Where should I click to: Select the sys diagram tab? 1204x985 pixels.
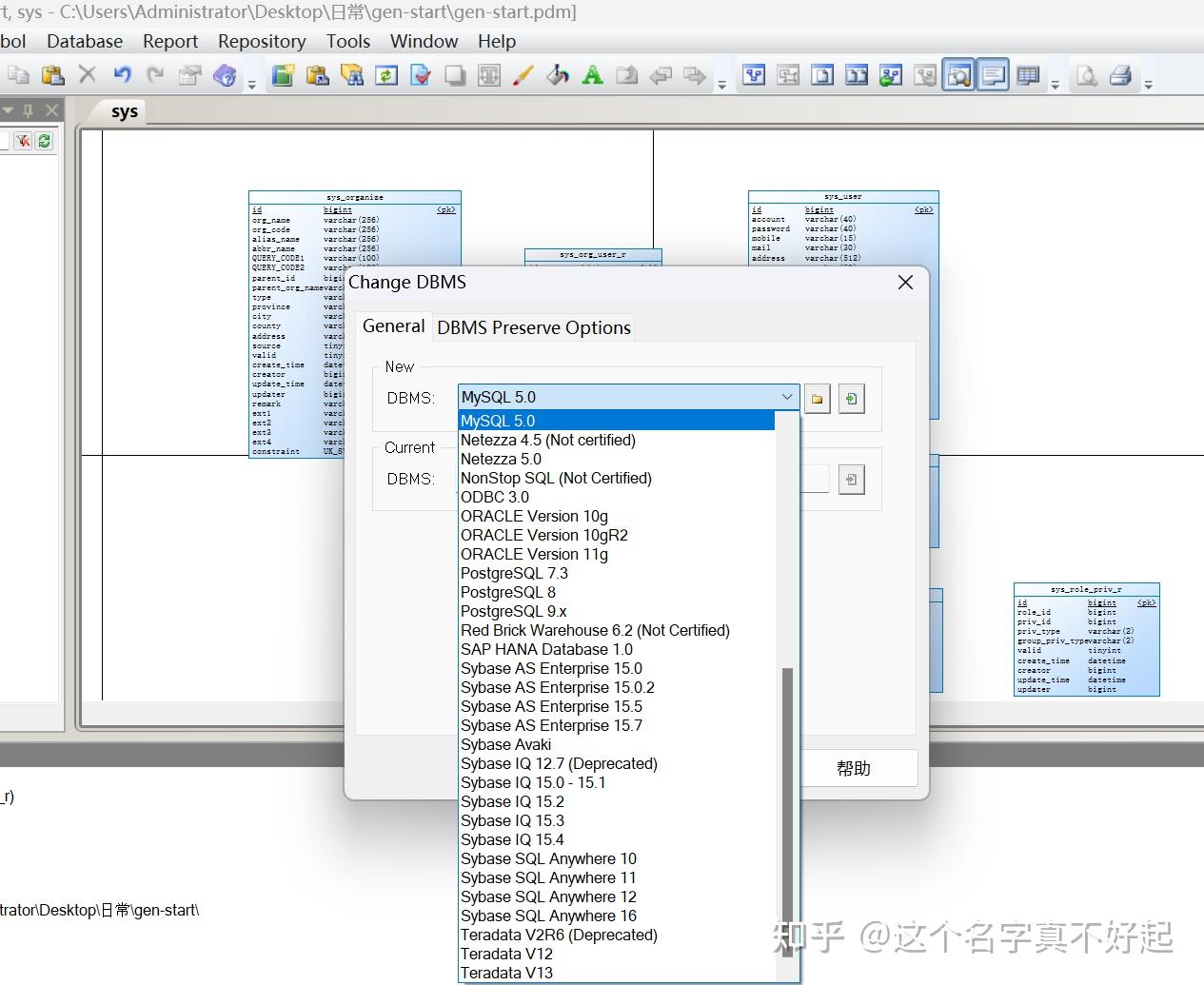[x=124, y=111]
